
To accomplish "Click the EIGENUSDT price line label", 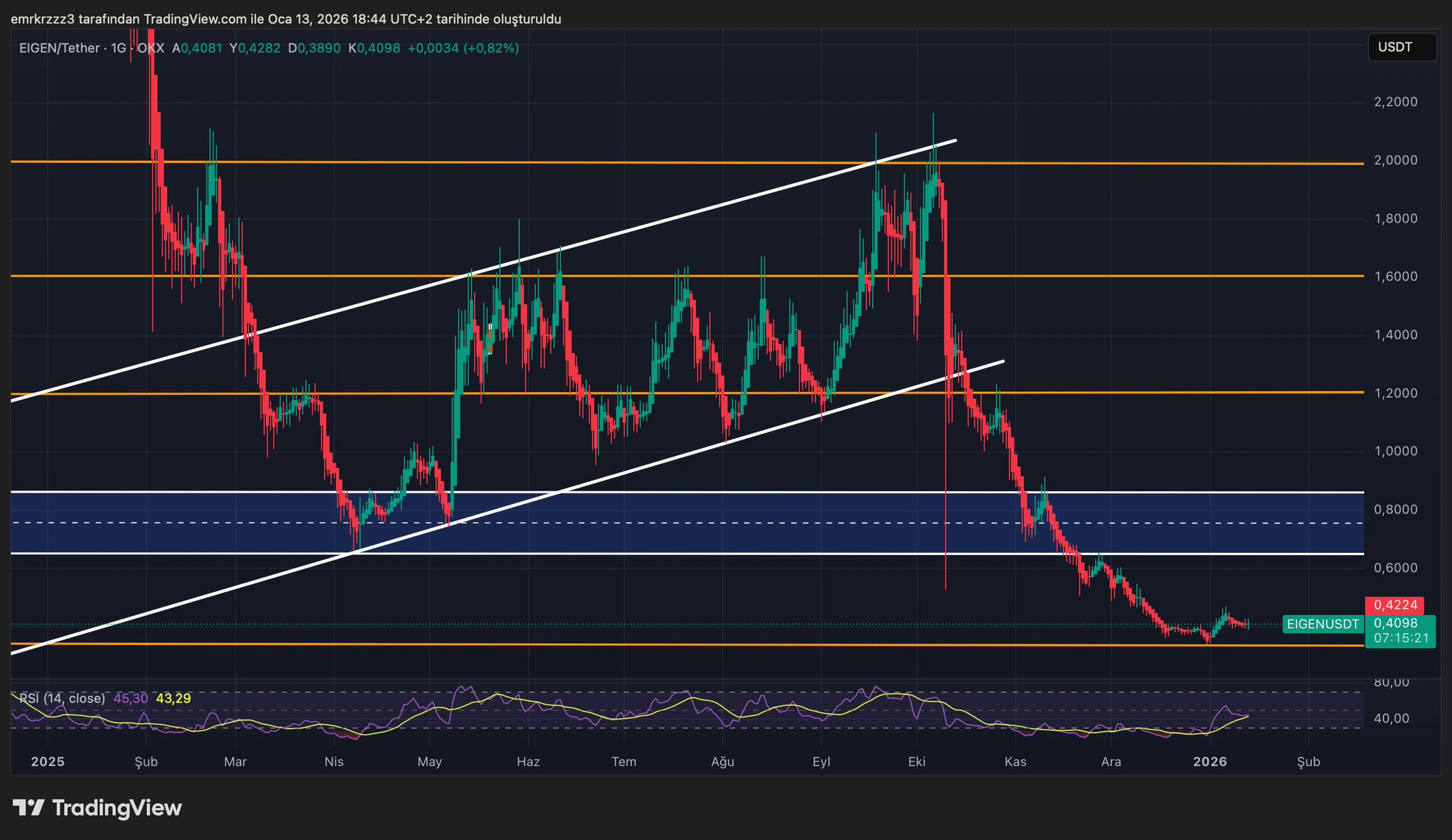I will click(1322, 625).
